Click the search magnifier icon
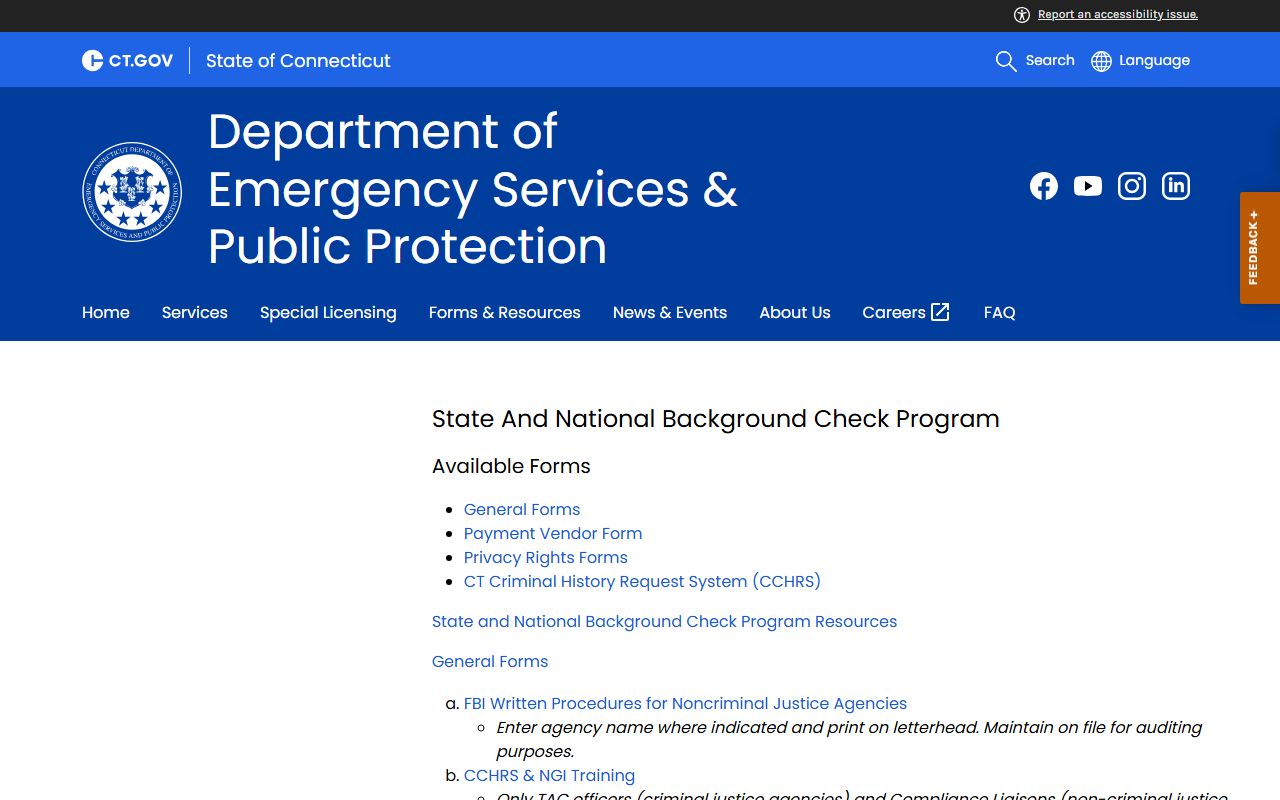 pyautogui.click(x=1006, y=61)
